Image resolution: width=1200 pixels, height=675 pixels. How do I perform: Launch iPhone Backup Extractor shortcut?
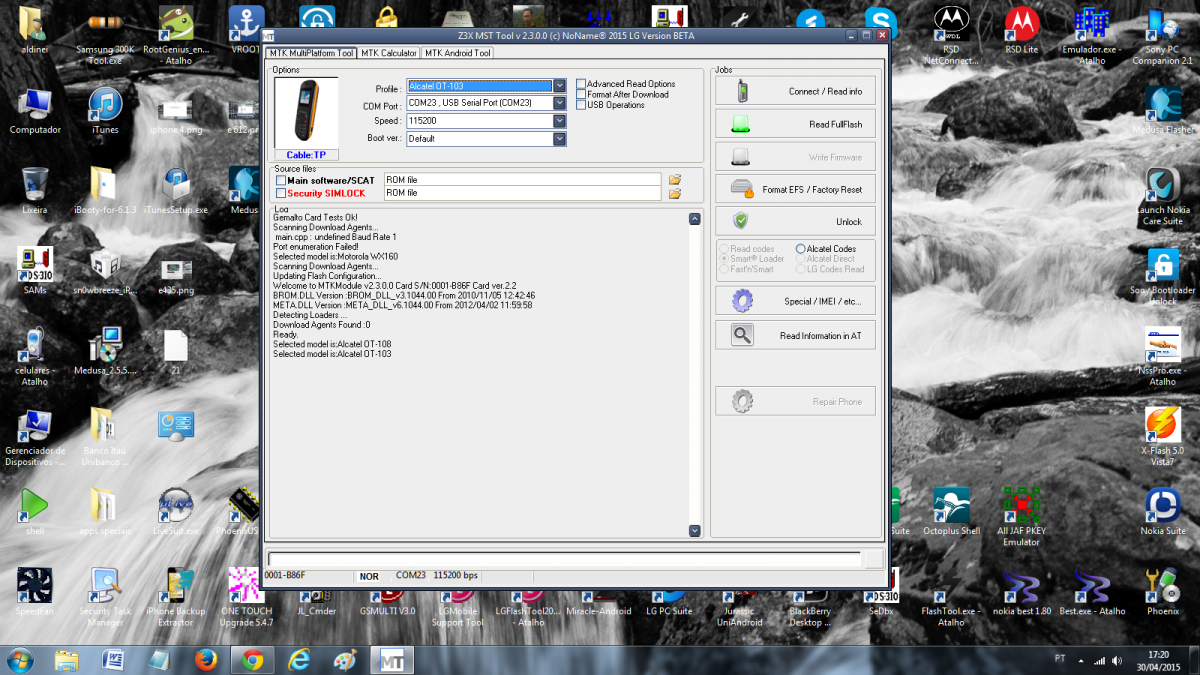[175, 597]
